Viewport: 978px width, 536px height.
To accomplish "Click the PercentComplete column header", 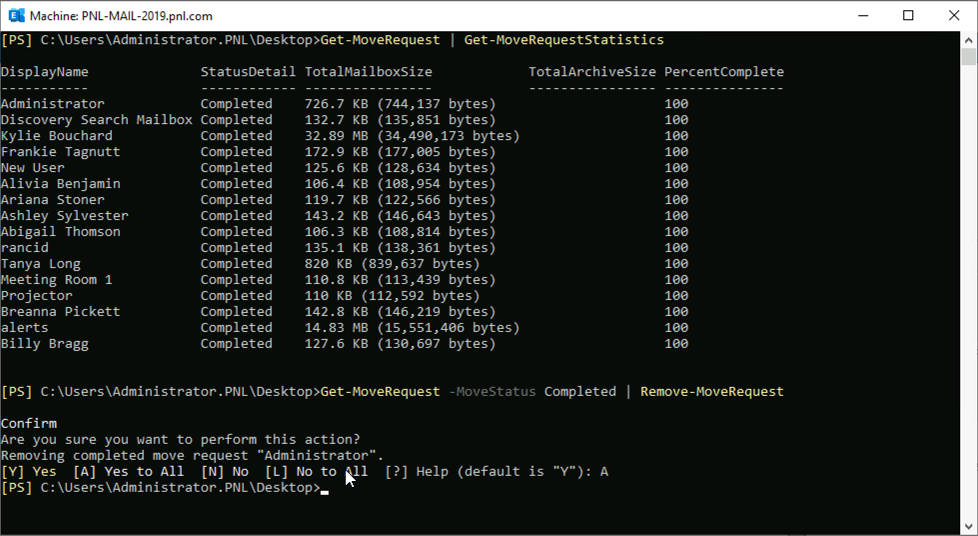I will (724, 72).
